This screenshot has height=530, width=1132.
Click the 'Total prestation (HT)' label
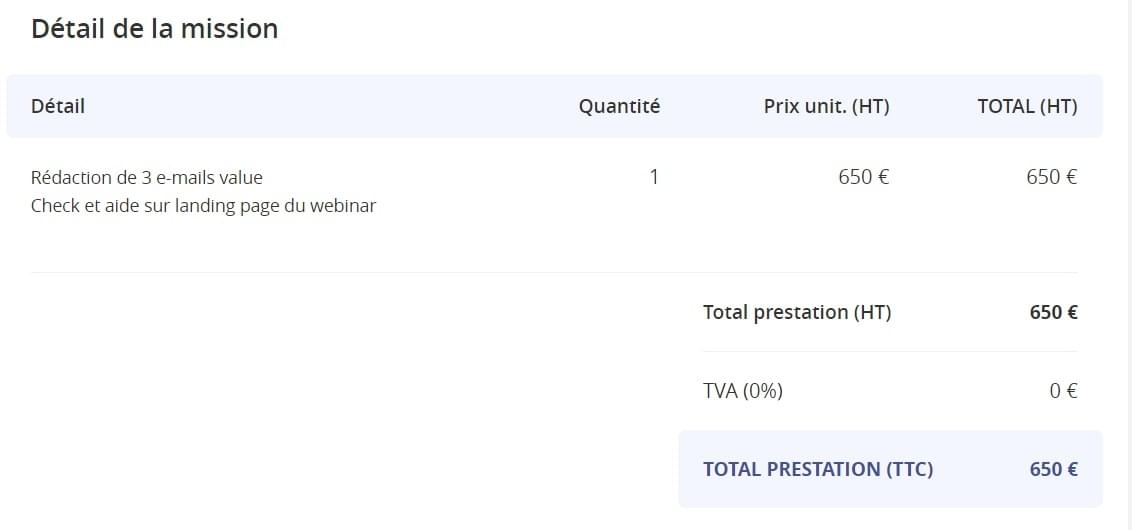point(797,312)
